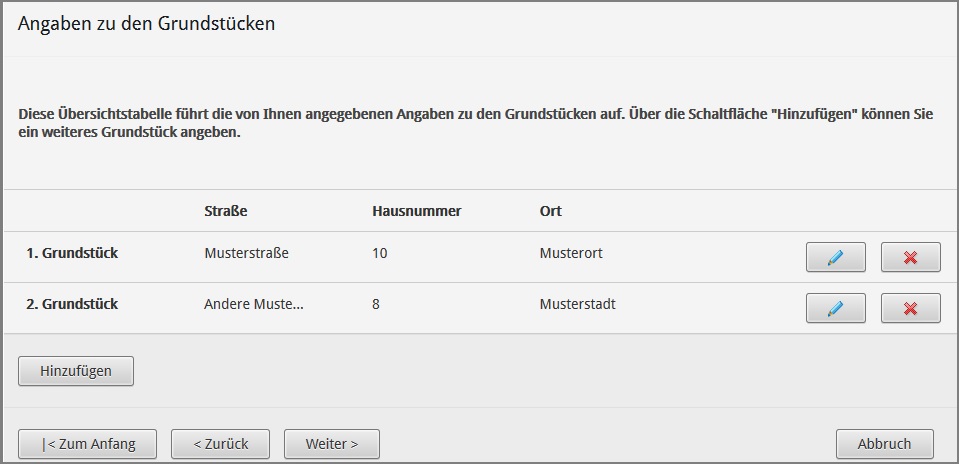Click the Ort column header
This screenshot has height=464, width=959.
coord(550,211)
